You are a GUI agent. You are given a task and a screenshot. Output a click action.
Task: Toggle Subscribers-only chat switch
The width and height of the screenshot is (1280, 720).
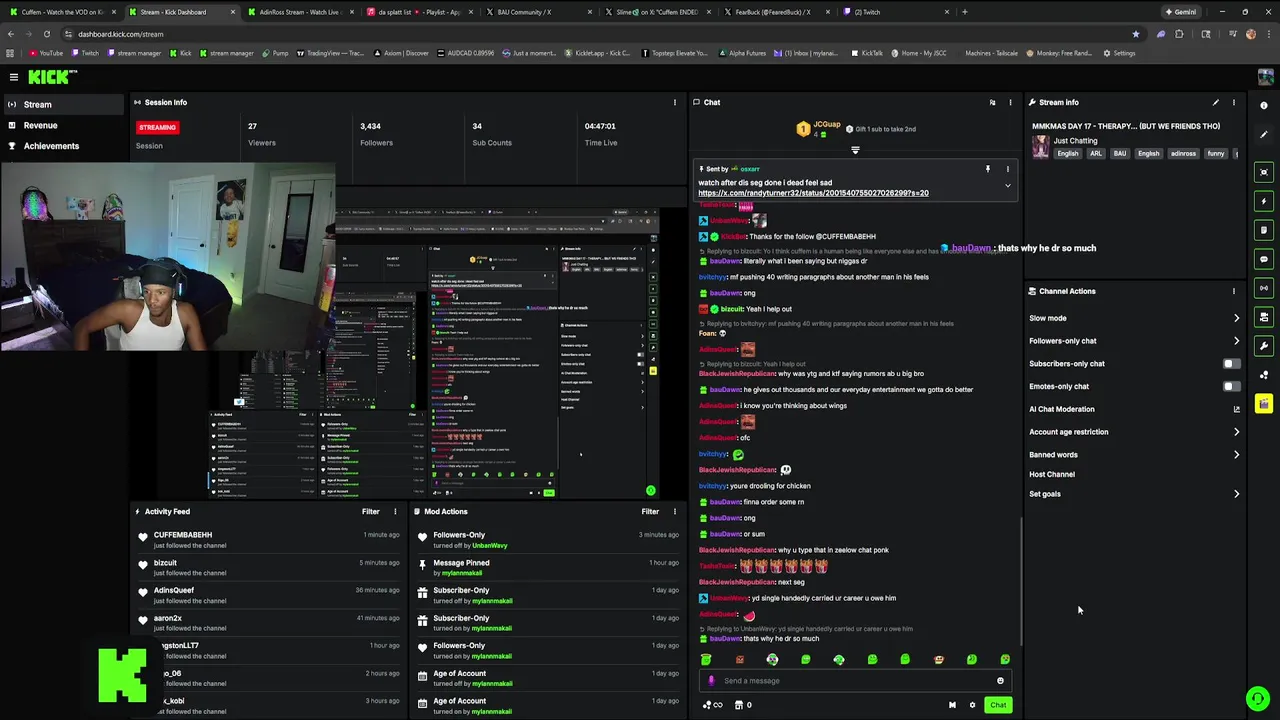click(1231, 364)
